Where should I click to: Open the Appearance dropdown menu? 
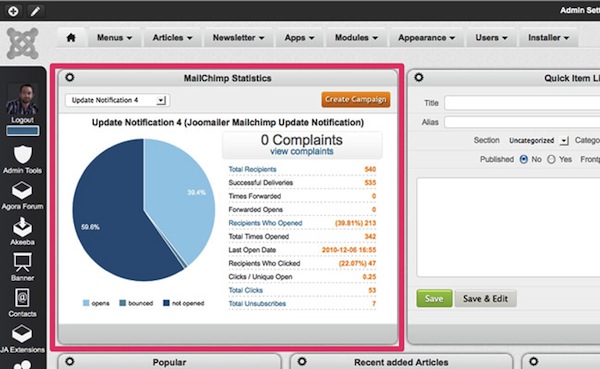click(426, 38)
